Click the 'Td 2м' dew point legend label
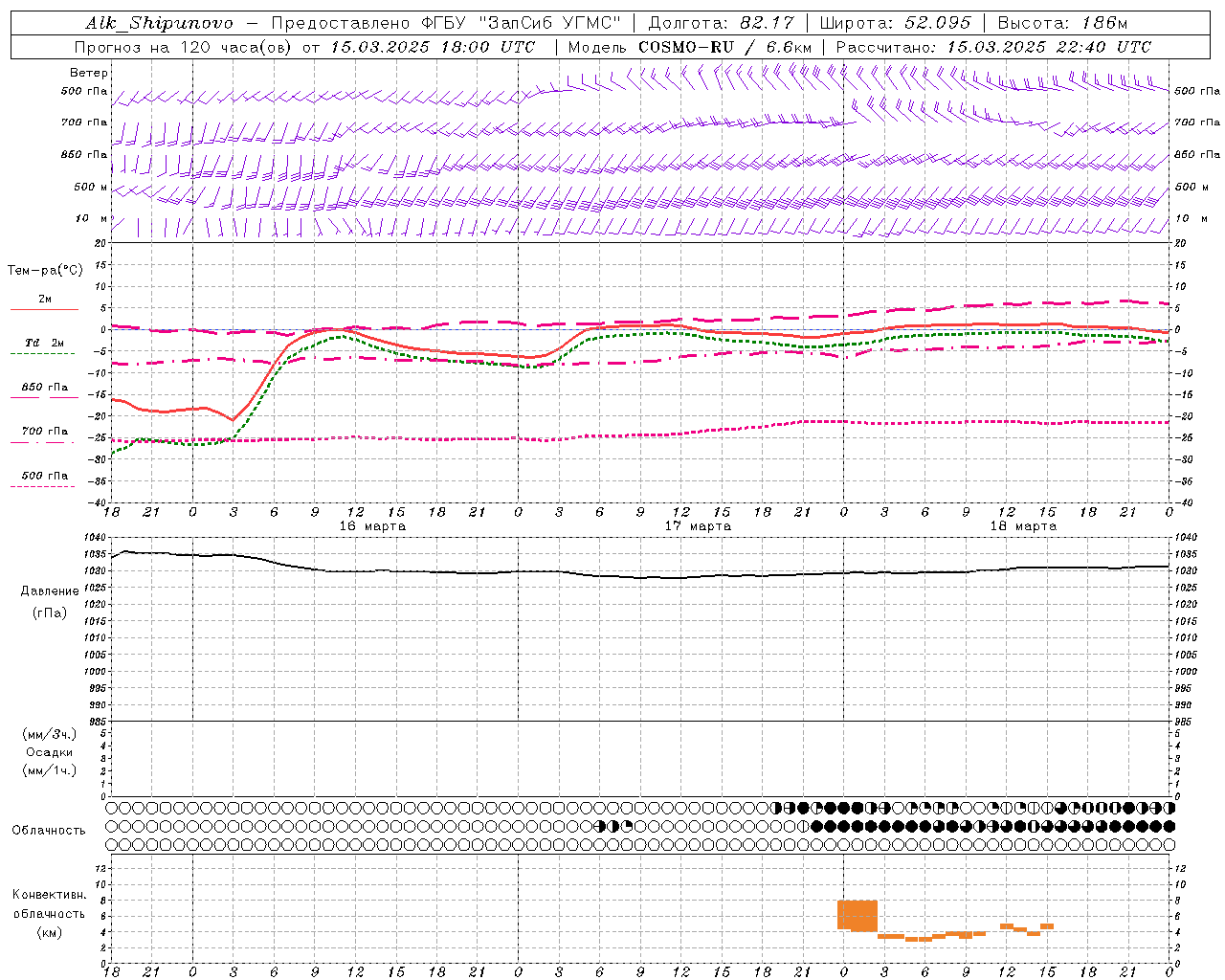This screenshot has height=980, width=1225. click(x=45, y=343)
